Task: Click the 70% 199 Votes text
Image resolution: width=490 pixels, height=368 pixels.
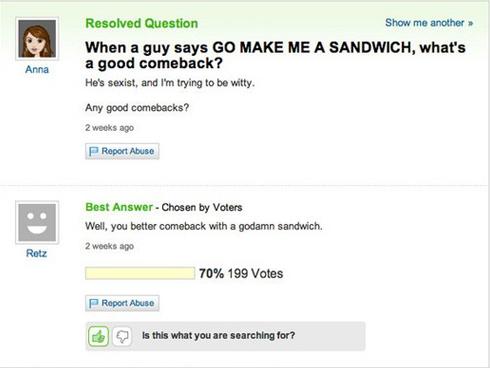Action: [x=241, y=273]
